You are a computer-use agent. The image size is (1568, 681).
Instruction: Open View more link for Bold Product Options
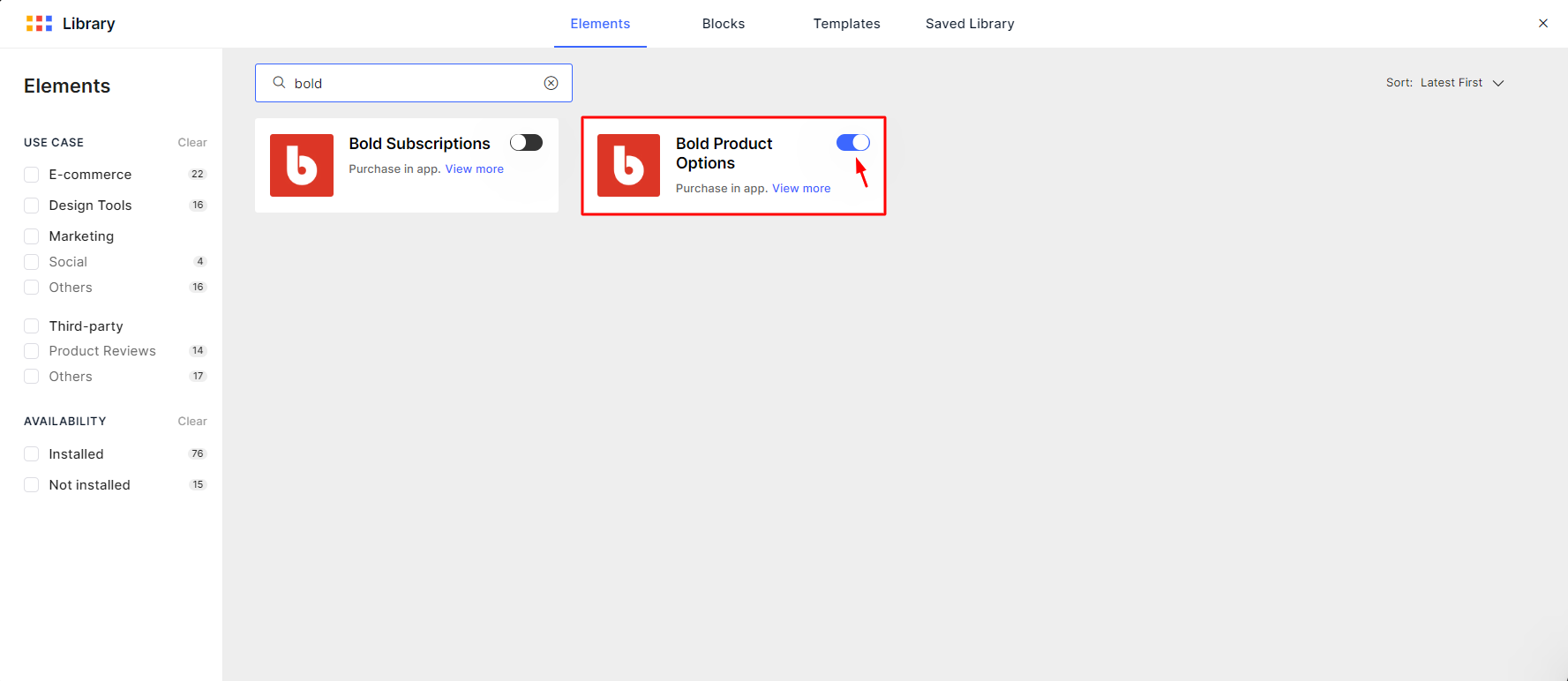(x=800, y=189)
